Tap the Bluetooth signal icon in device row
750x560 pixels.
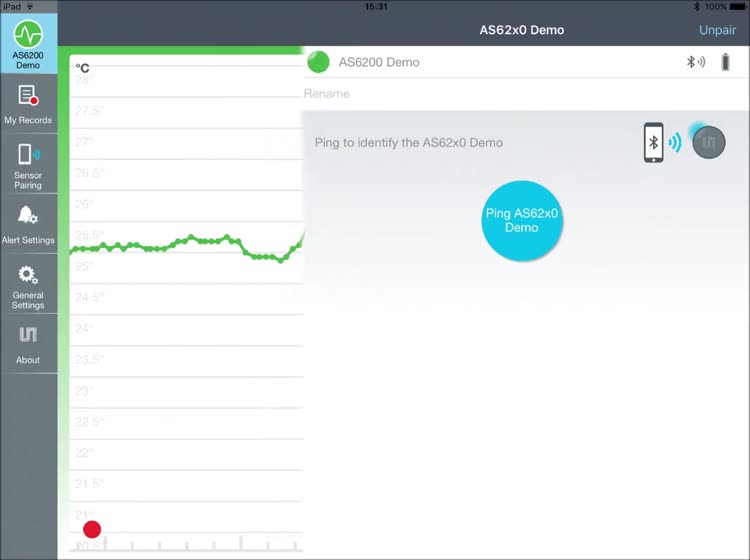(x=694, y=62)
